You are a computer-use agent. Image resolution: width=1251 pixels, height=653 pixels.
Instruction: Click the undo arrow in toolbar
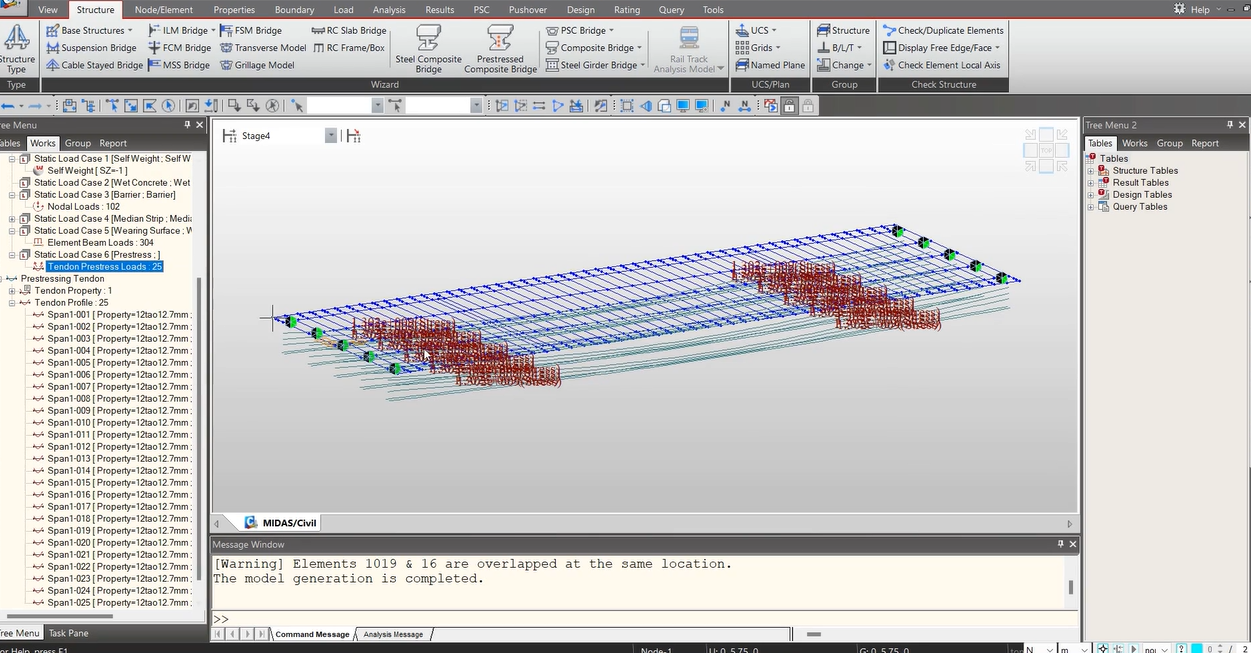[x=9, y=105]
